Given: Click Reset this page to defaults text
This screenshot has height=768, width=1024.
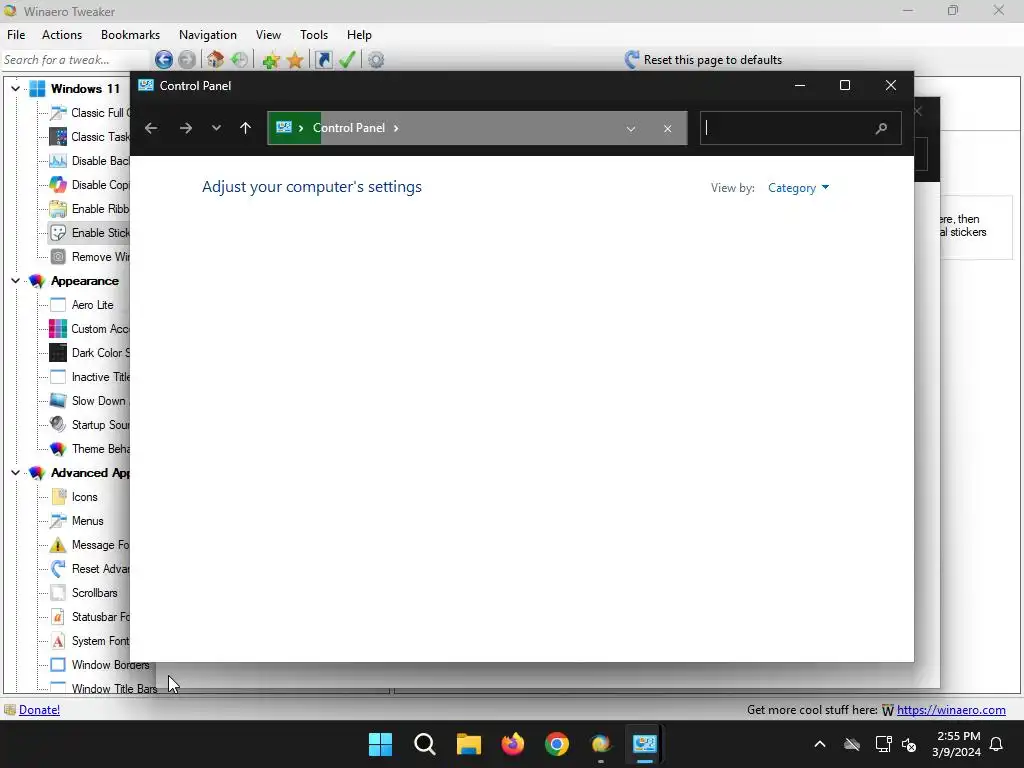Looking at the screenshot, I should tap(712, 60).
